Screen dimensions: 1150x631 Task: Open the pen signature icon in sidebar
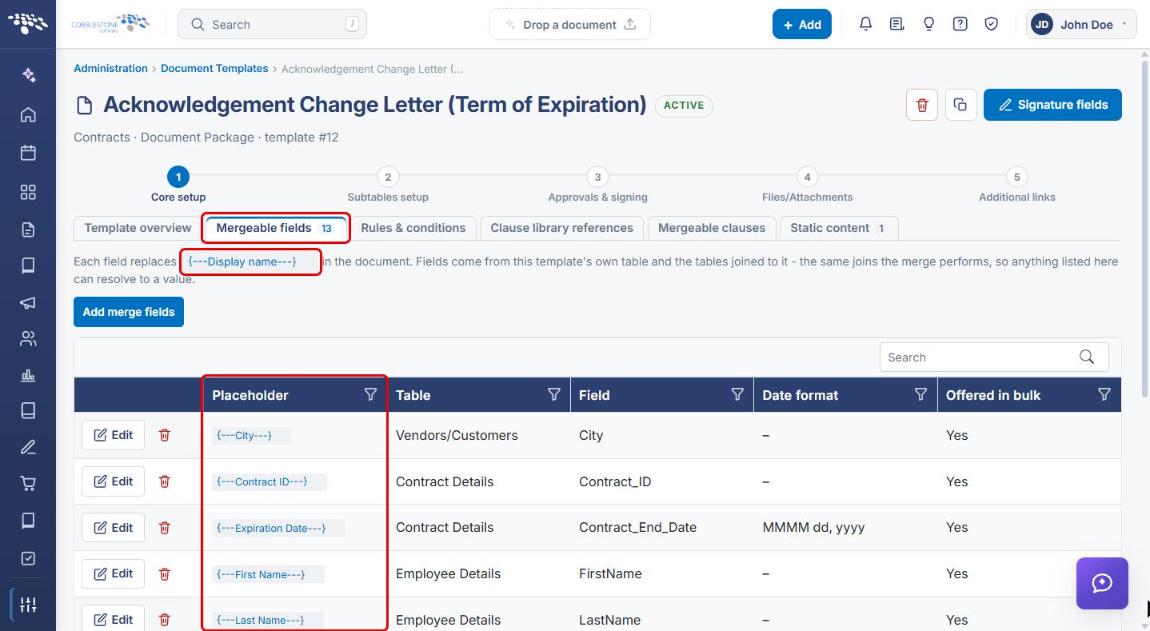click(x=28, y=447)
